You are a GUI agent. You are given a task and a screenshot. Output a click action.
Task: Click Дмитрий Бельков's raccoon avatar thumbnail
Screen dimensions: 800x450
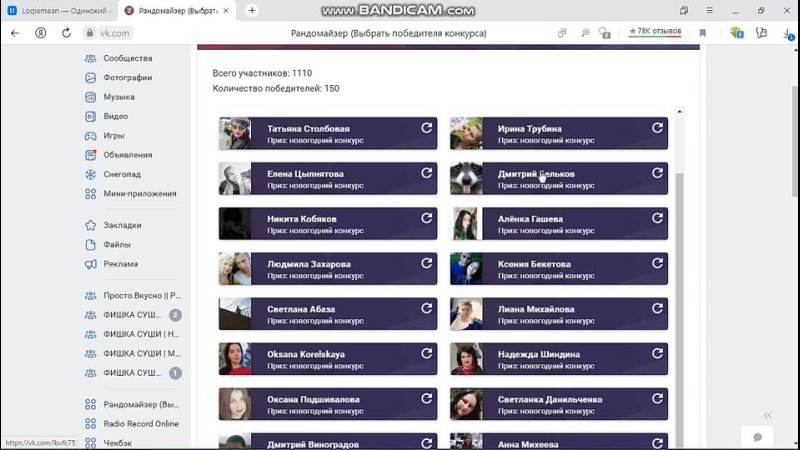(466, 179)
